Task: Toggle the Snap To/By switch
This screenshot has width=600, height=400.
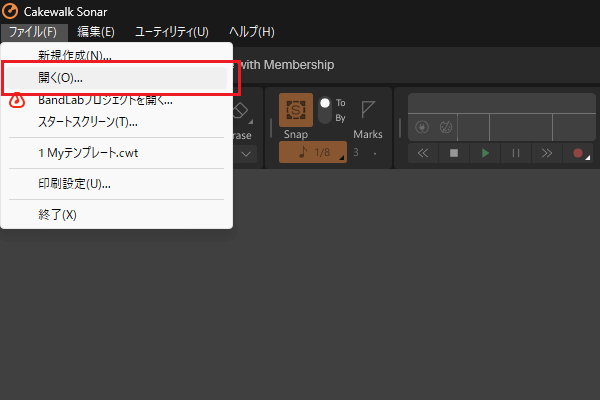Action: [324, 109]
